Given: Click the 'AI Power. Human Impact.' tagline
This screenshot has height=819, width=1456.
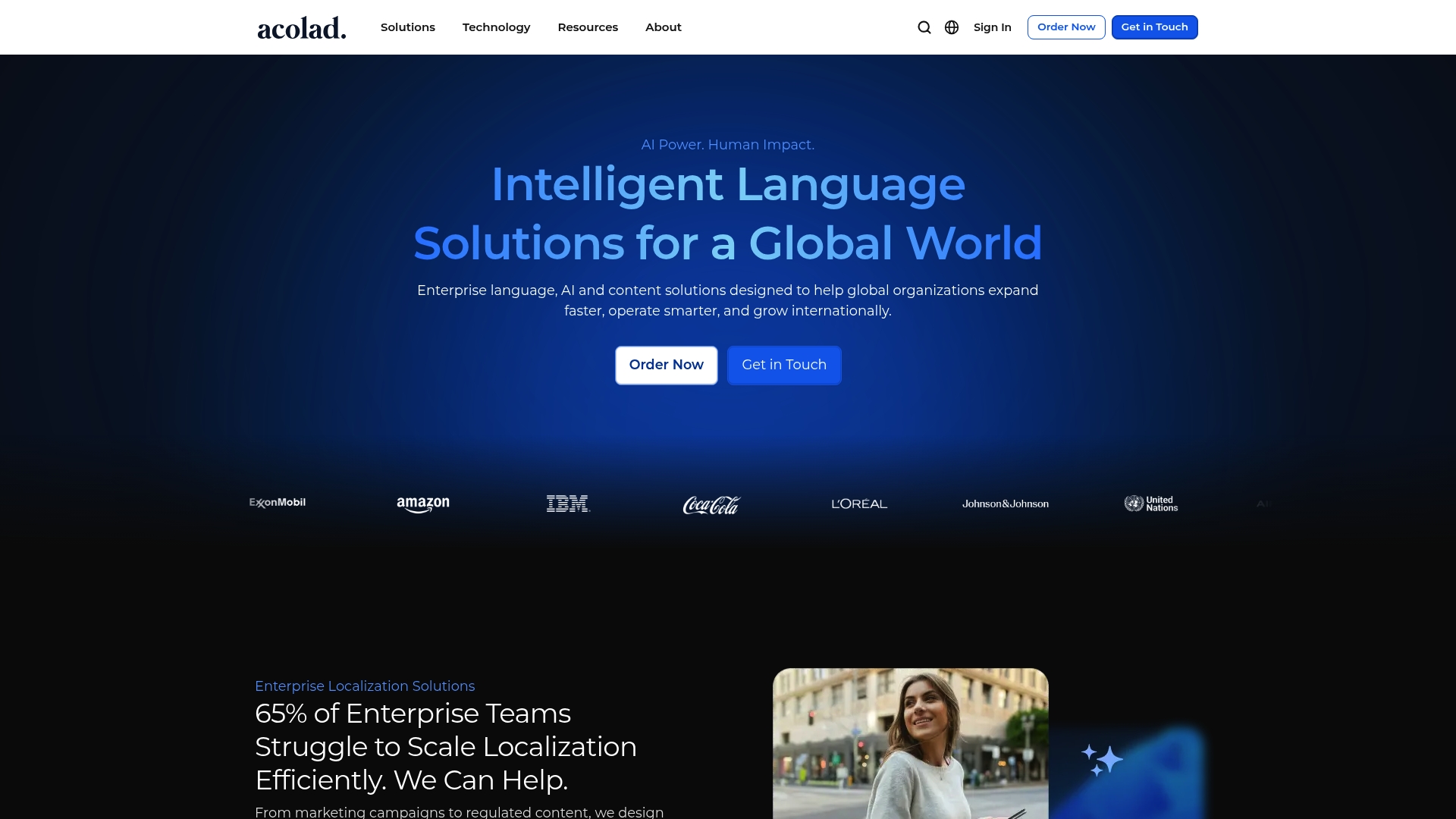Looking at the screenshot, I should click(728, 145).
